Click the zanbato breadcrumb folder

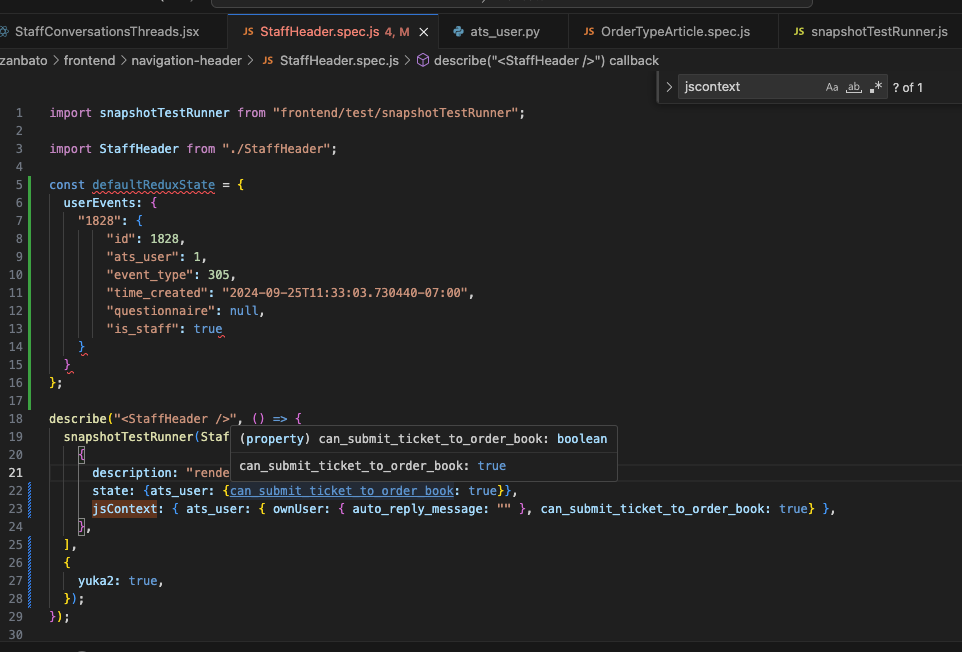point(25,61)
